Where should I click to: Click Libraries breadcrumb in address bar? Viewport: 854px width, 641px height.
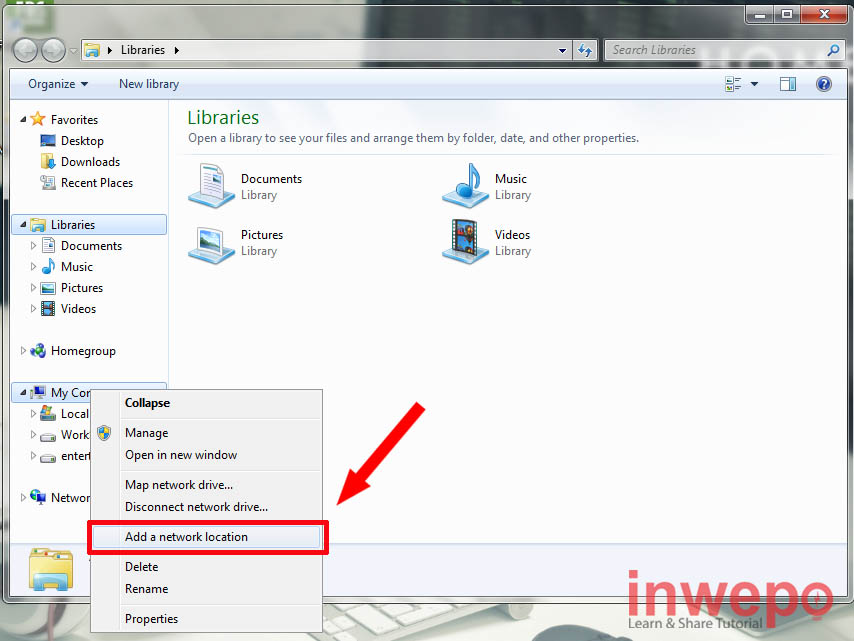coord(143,50)
